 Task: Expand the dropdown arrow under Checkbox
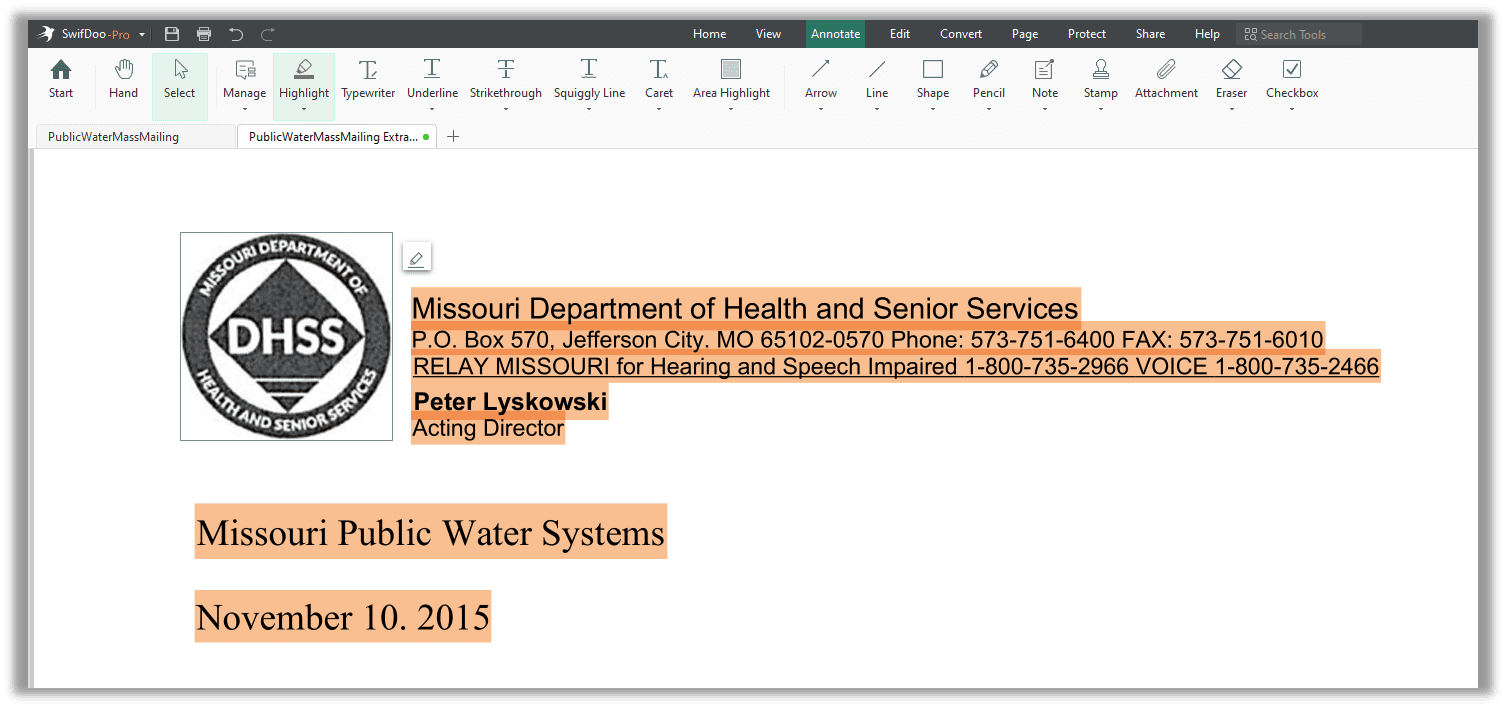tap(1292, 109)
